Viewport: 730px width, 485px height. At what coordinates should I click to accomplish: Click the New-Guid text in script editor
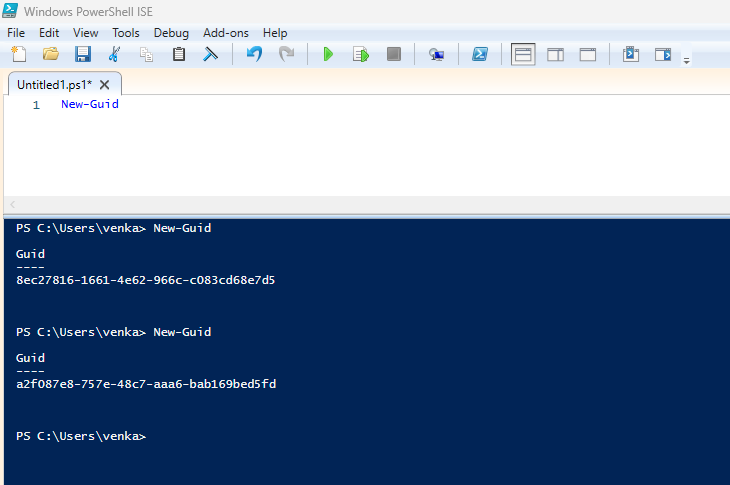pyautogui.click(x=90, y=104)
